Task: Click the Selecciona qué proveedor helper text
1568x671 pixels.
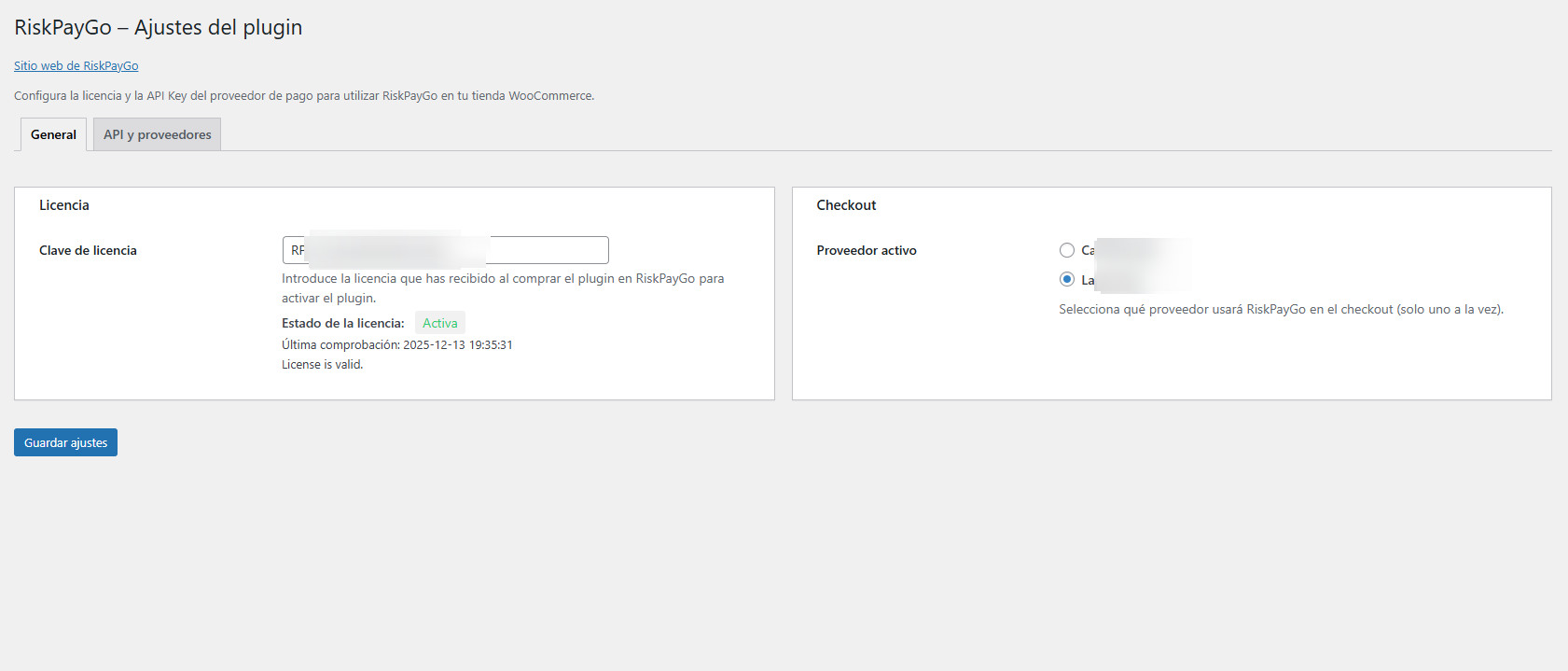Action: pos(1280,309)
